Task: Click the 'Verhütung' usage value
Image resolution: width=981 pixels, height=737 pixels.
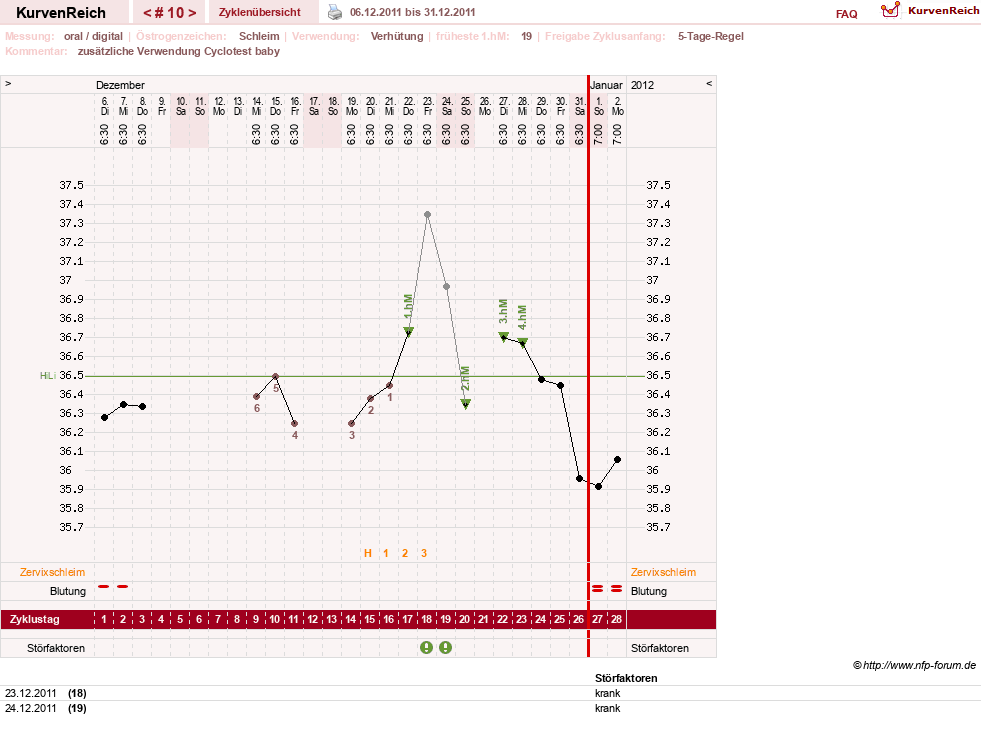Action: pos(397,36)
